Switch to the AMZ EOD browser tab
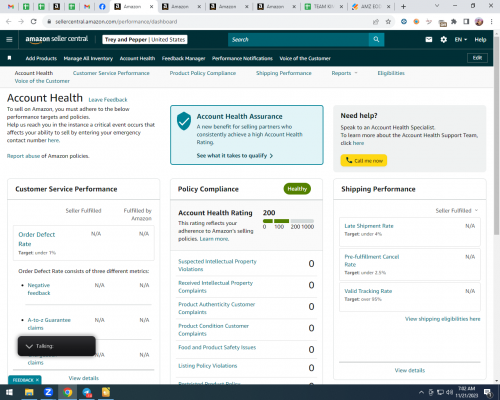Image resolution: width=500 pixels, height=400 pixels. click(x=370, y=6)
